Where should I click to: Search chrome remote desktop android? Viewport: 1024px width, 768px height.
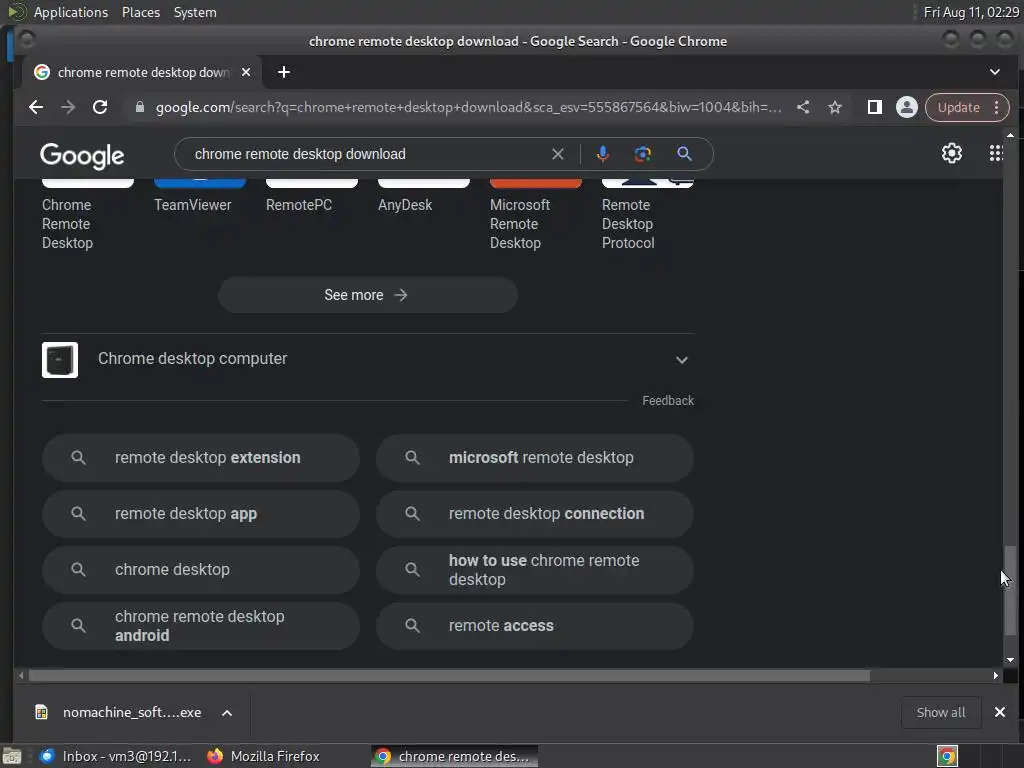[200, 626]
